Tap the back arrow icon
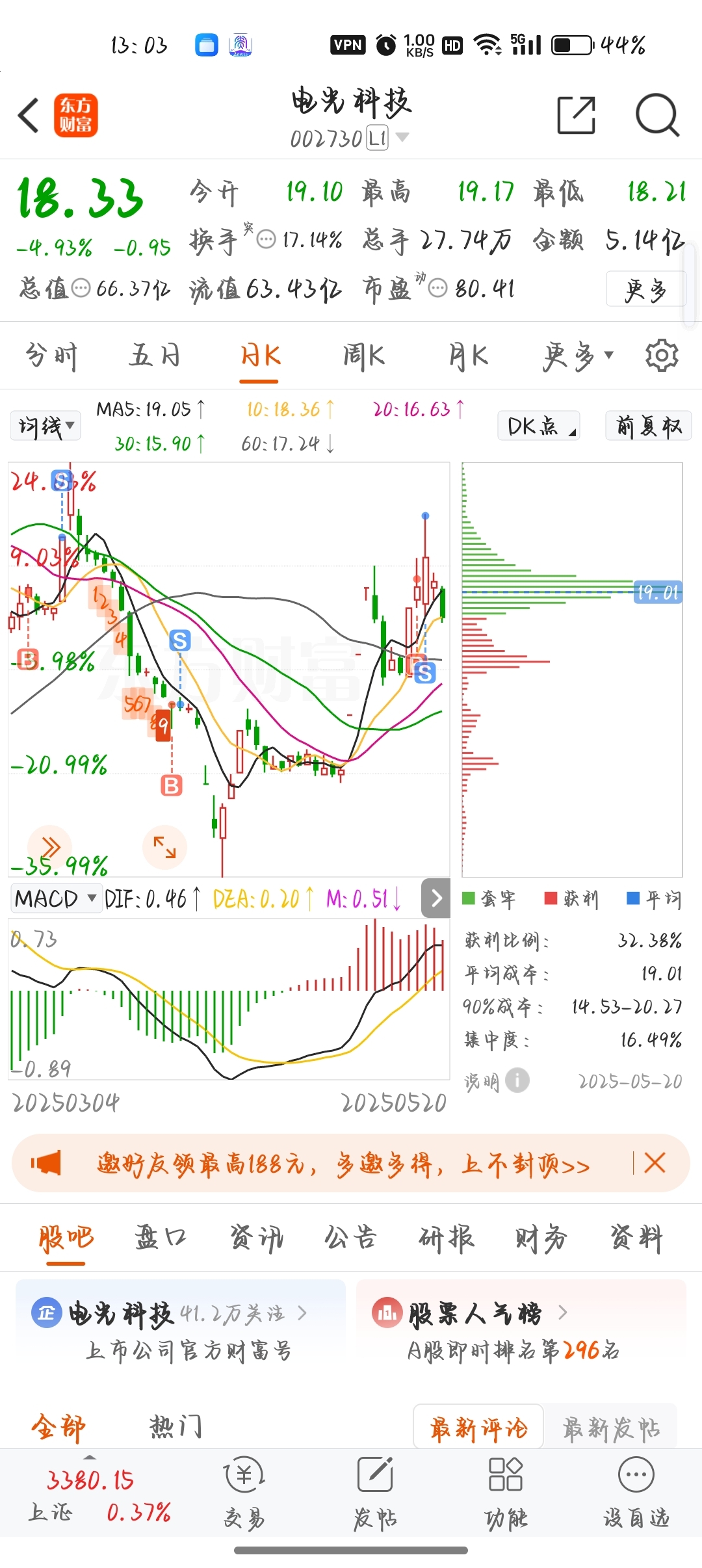This screenshot has width=702, height=1568. (x=28, y=116)
